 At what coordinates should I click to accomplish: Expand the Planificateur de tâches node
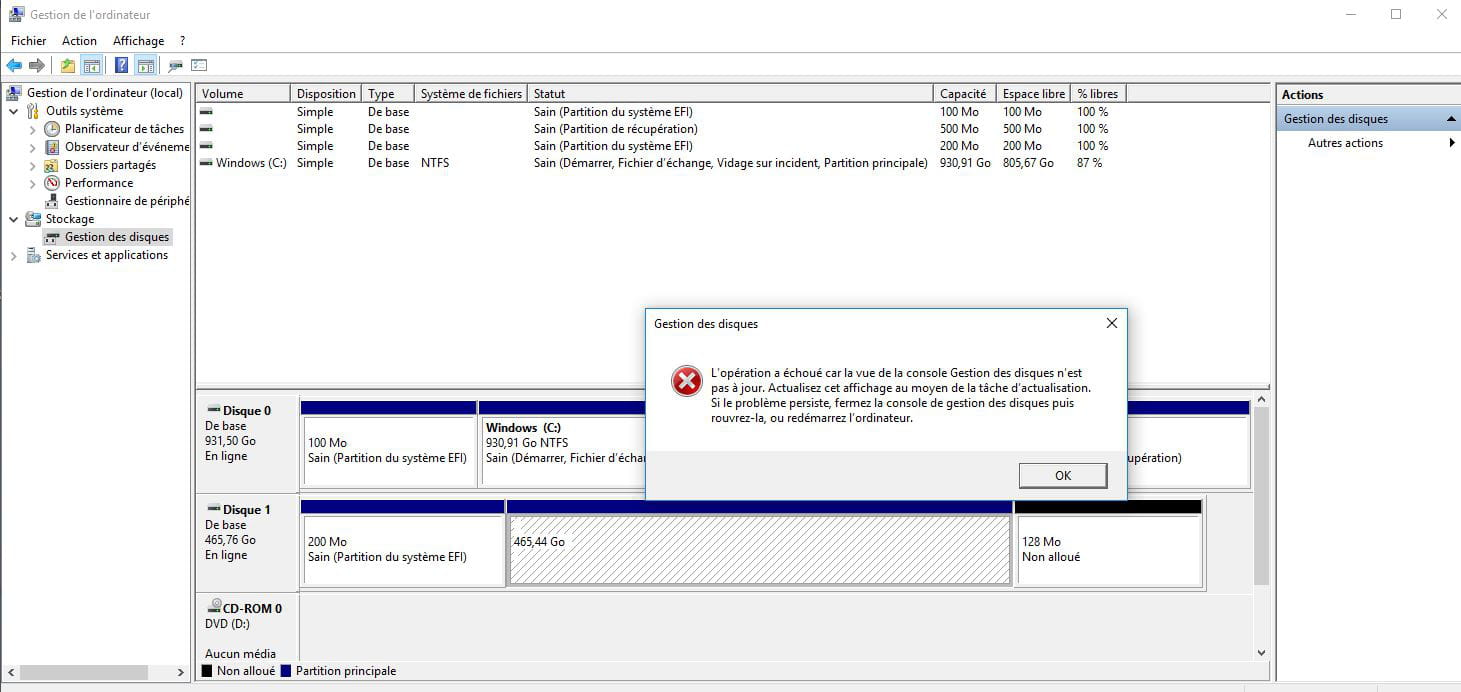32,130
